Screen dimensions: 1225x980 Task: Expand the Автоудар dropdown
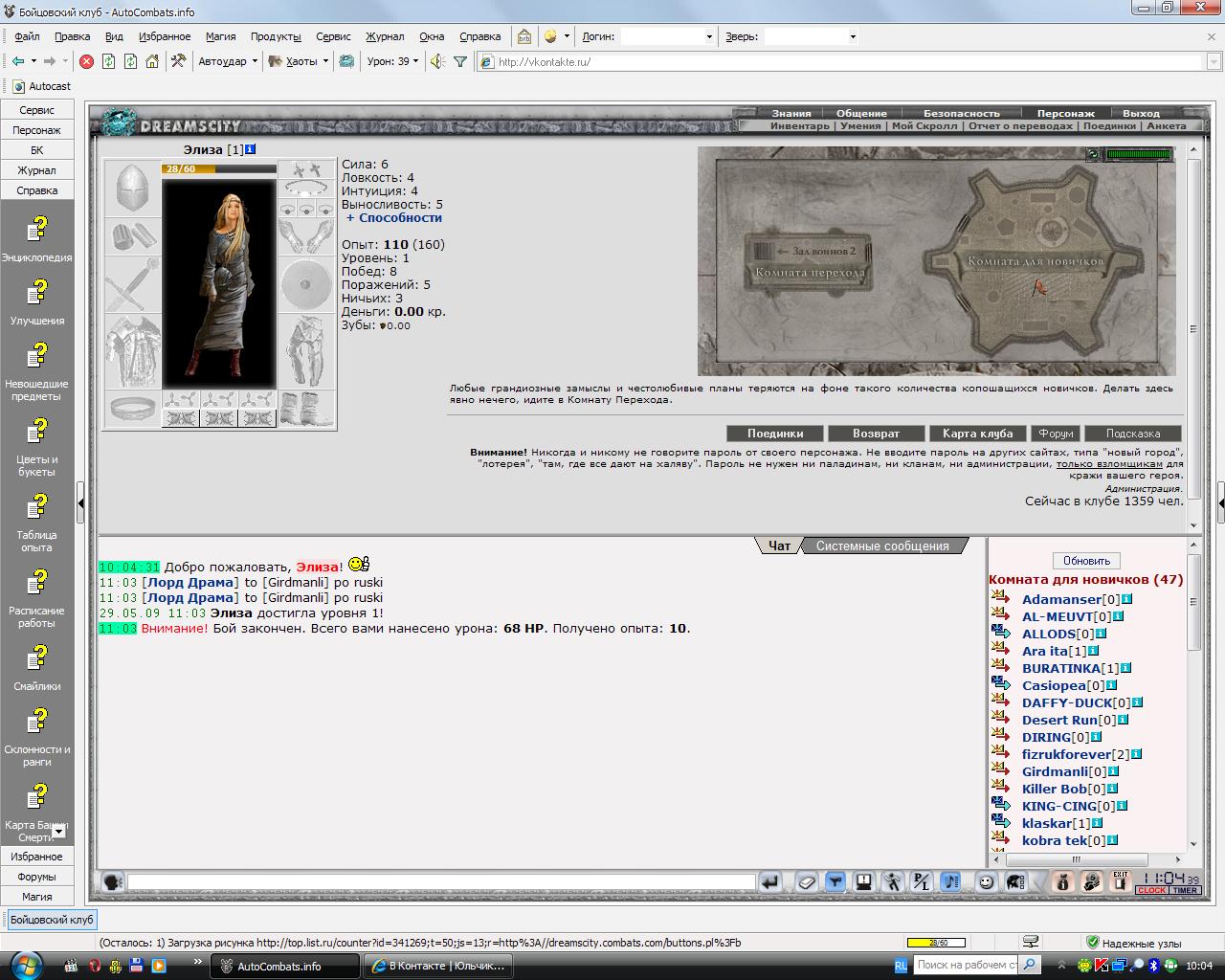[x=228, y=61]
